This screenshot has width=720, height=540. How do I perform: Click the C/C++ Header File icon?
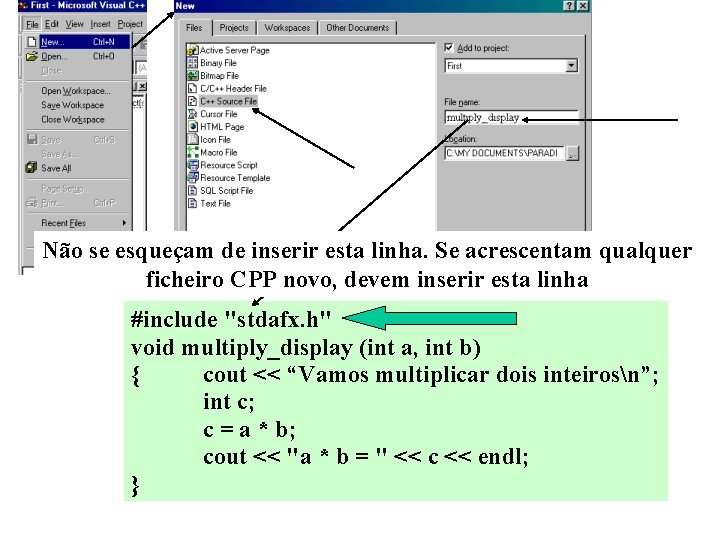193,89
